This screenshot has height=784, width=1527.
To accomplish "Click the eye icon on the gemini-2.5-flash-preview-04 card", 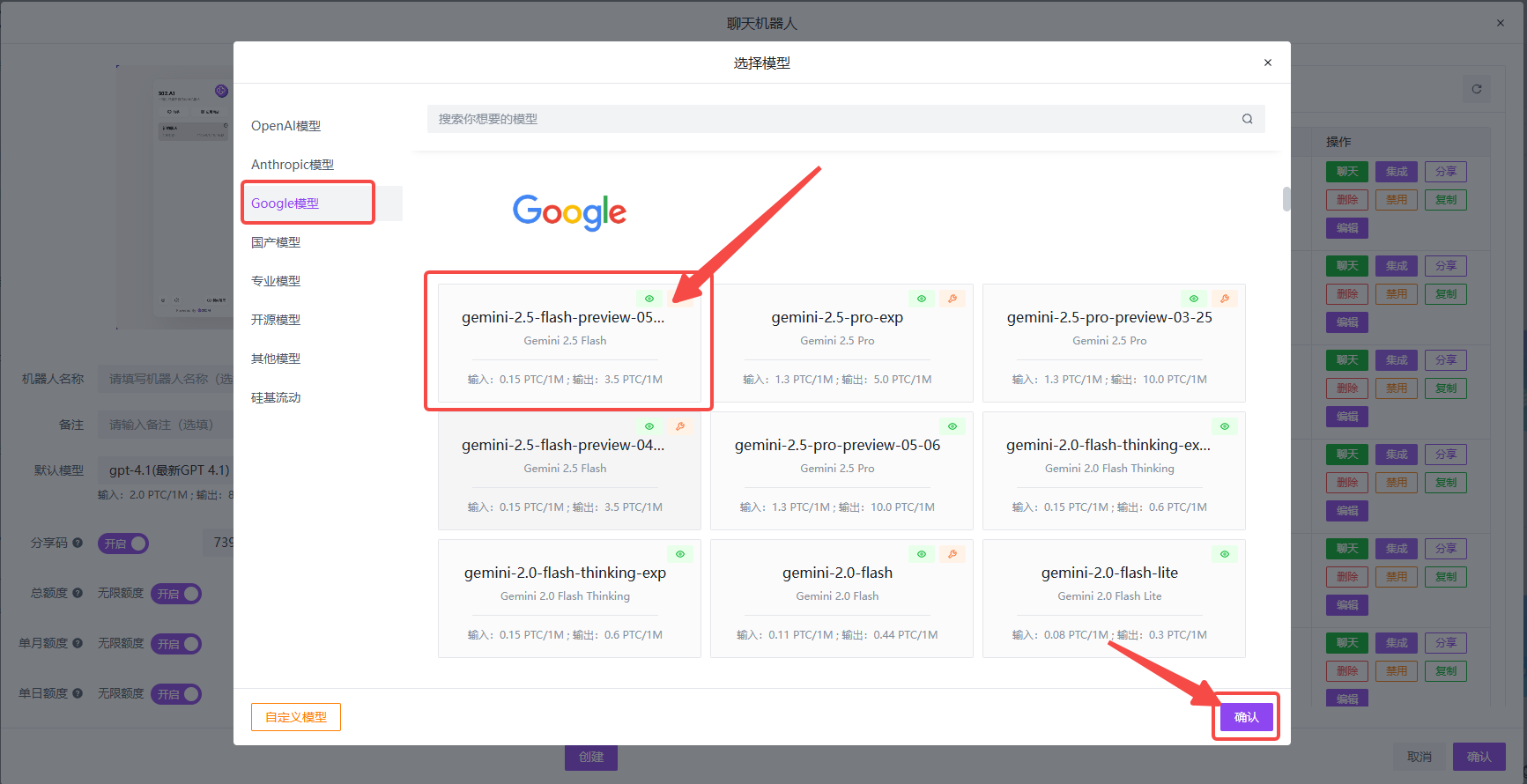I will click(649, 426).
